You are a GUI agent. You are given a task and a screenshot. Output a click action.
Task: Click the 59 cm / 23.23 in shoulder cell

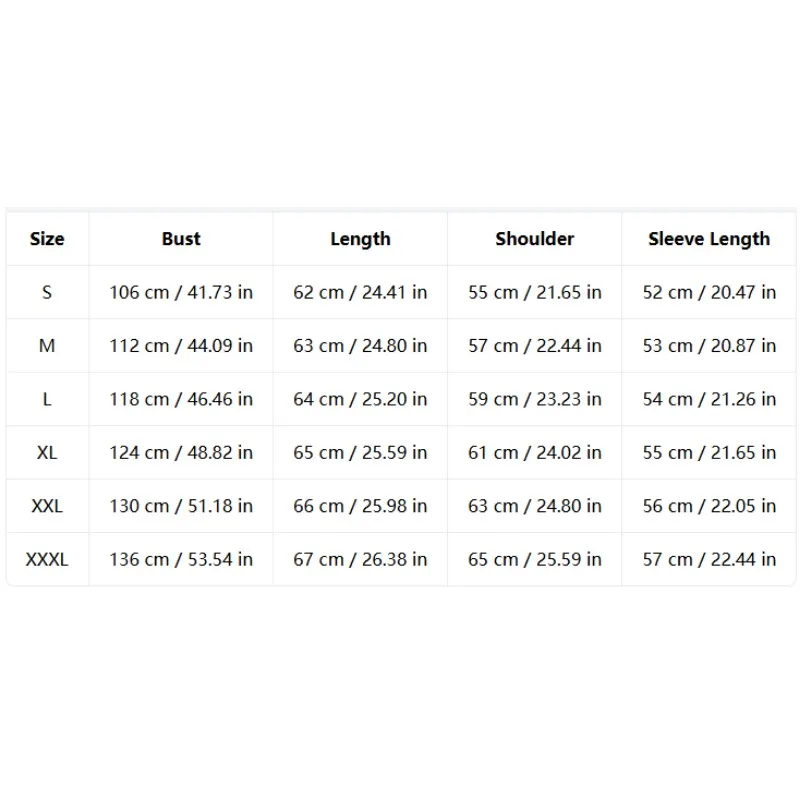(535, 399)
